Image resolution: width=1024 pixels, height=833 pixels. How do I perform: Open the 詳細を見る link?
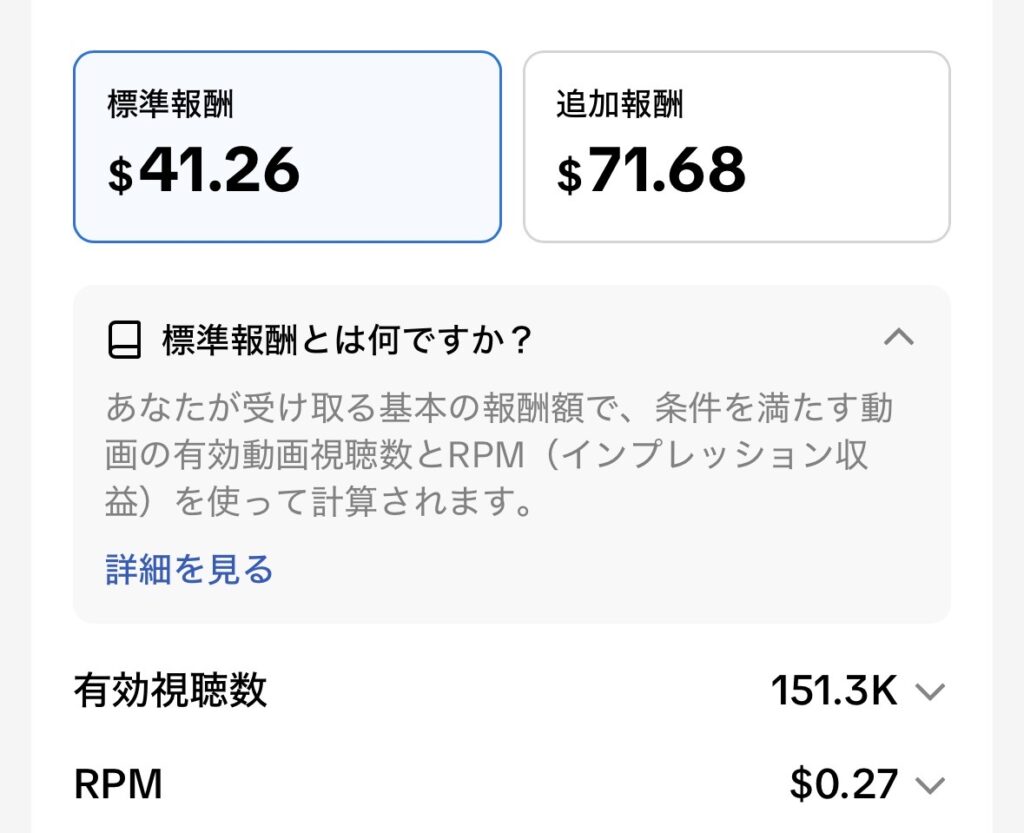[189, 569]
